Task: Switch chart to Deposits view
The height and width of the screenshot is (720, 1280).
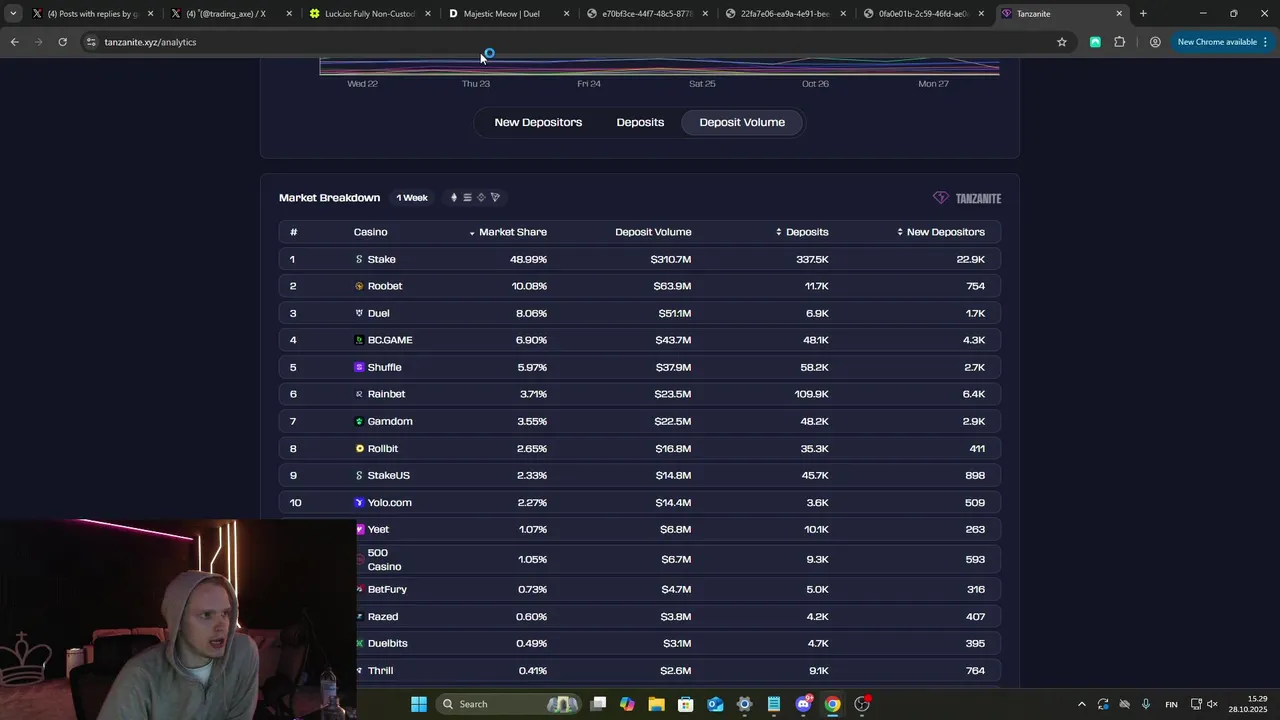Action: 640,122
